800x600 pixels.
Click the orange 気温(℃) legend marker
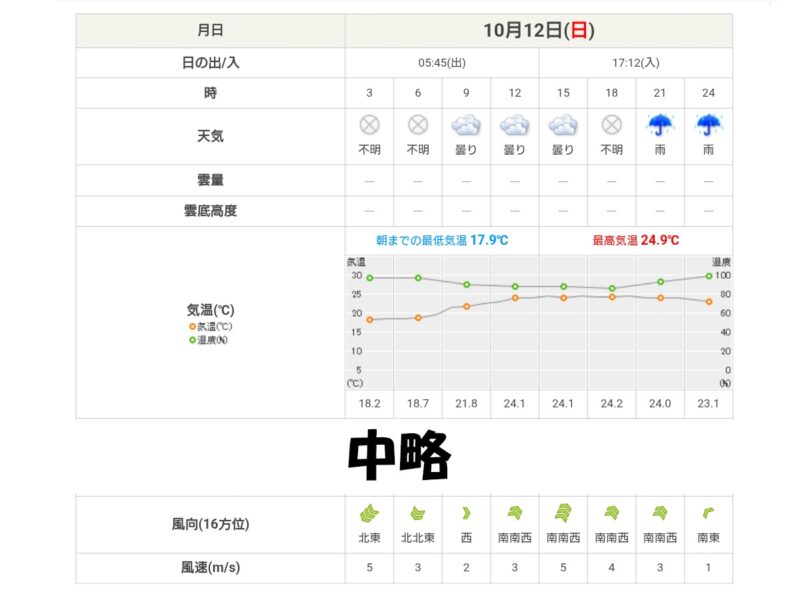192,327
